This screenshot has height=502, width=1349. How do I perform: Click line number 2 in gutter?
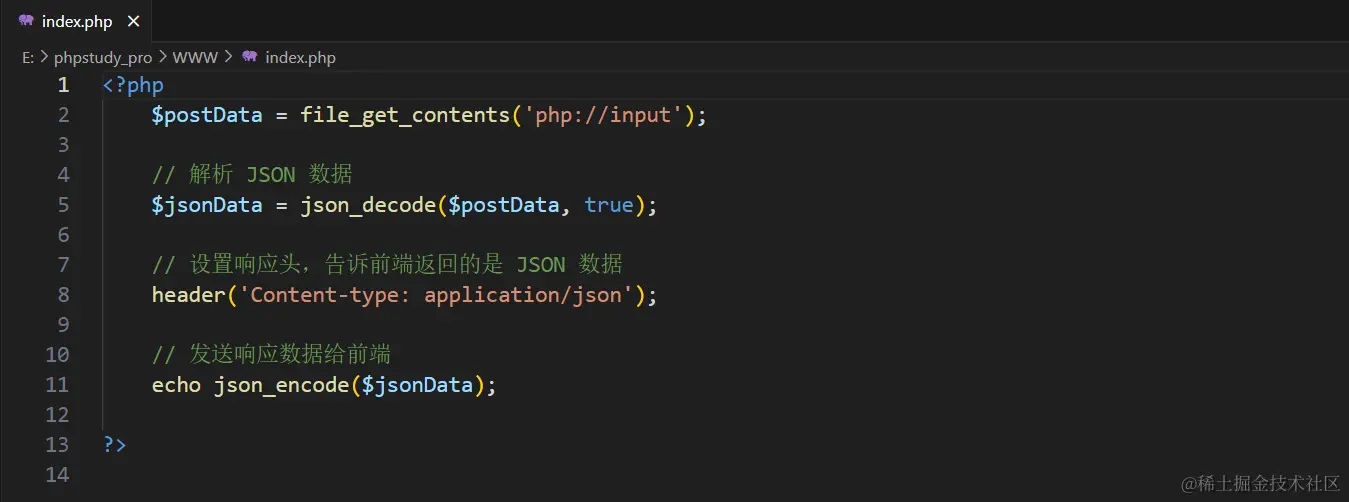click(x=63, y=115)
